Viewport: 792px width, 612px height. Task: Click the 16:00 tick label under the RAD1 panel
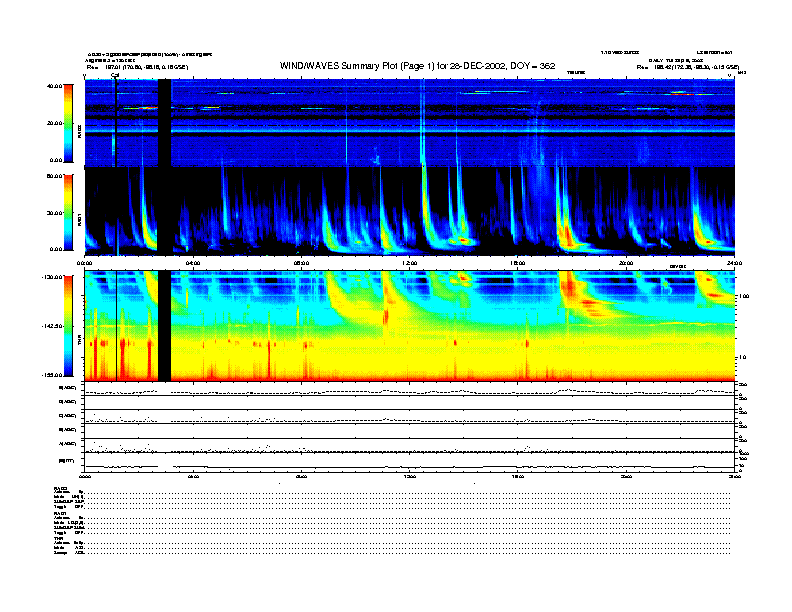point(518,263)
